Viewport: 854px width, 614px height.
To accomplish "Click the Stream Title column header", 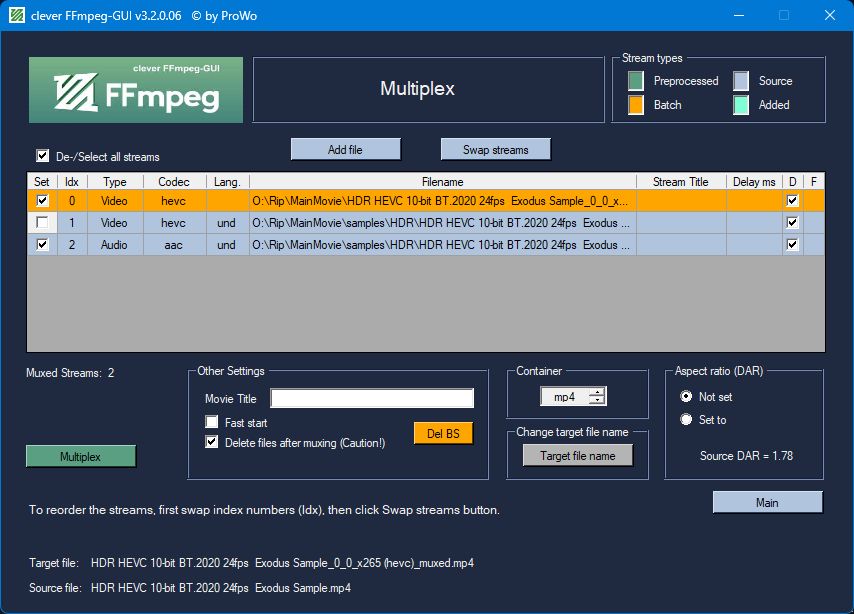I will pyautogui.click(x=681, y=181).
